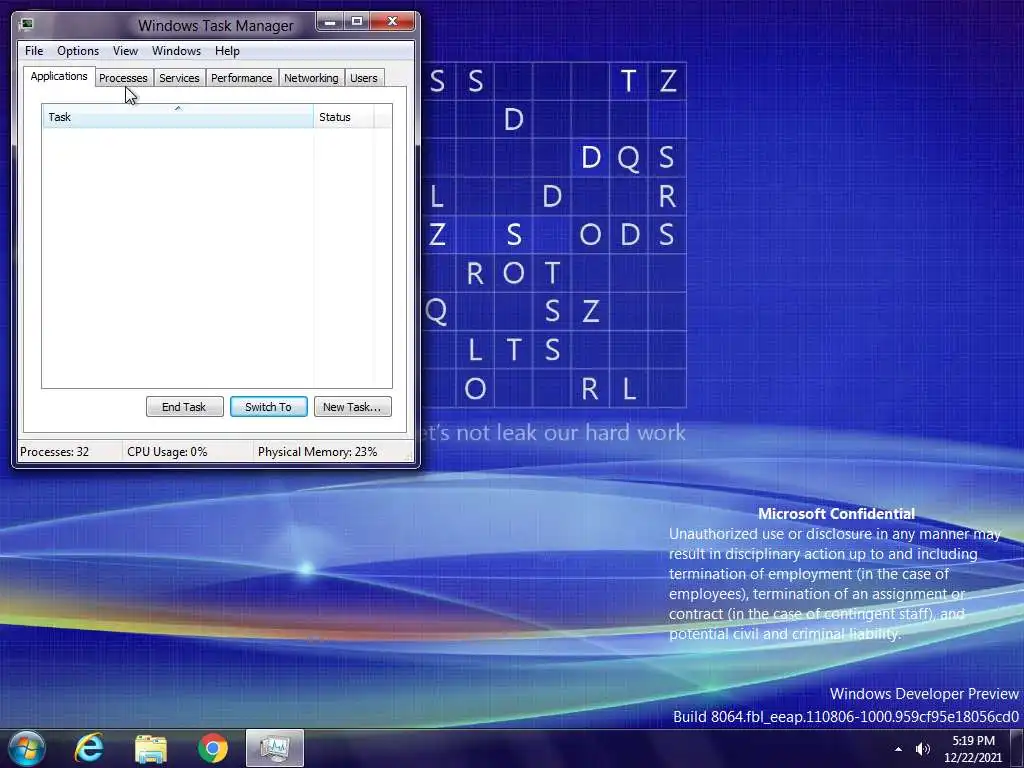The width and height of the screenshot is (1024, 768).
Task: Switch to the Users tab
Action: point(364,78)
